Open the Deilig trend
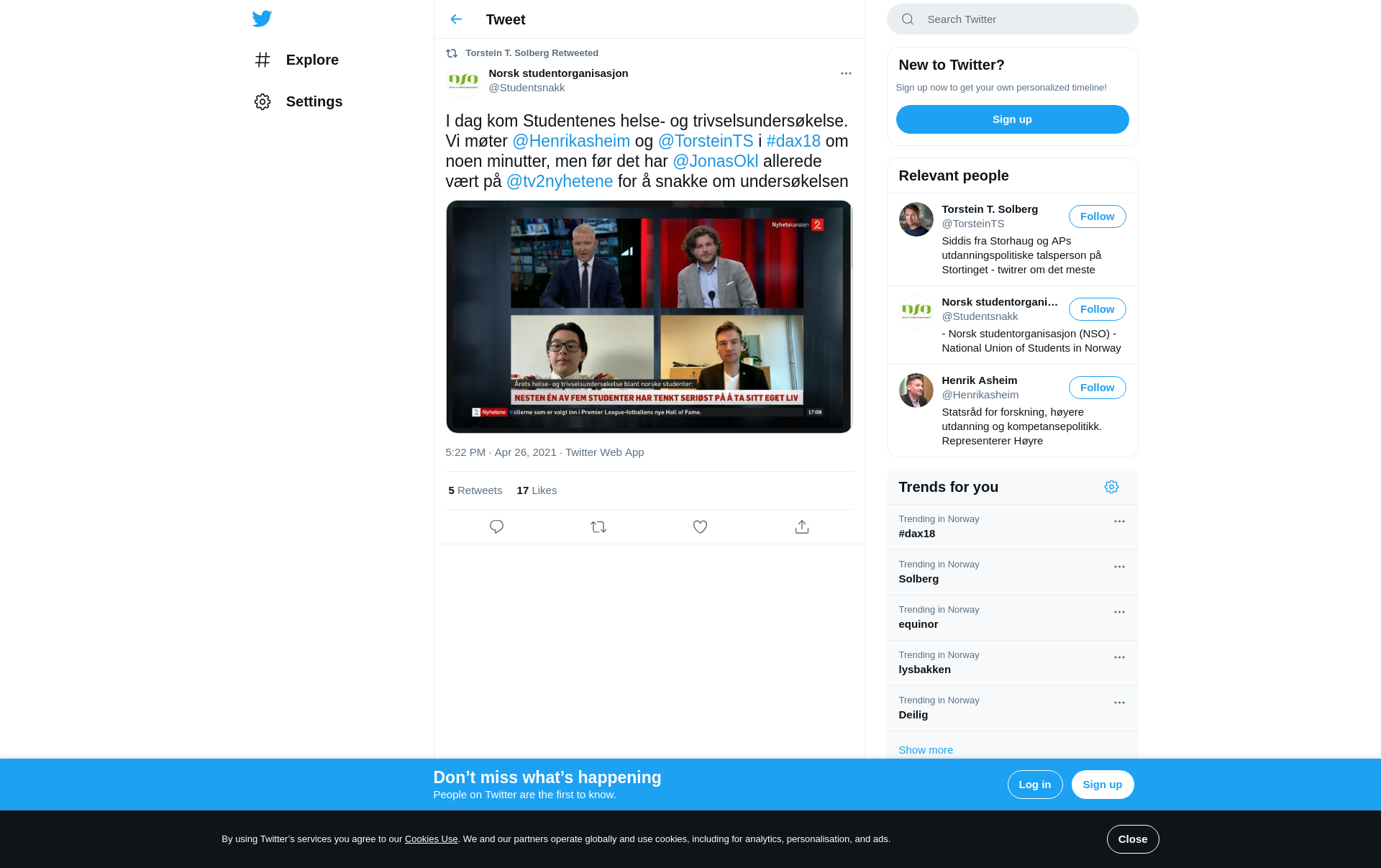 click(x=1013, y=708)
